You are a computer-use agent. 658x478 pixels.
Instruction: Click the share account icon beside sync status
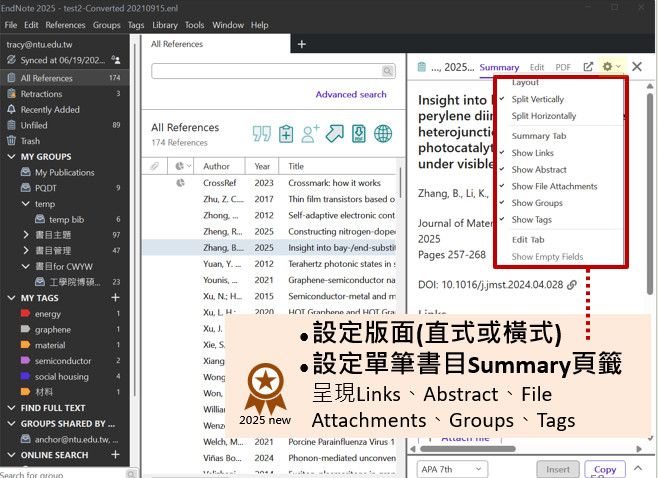tap(116, 60)
